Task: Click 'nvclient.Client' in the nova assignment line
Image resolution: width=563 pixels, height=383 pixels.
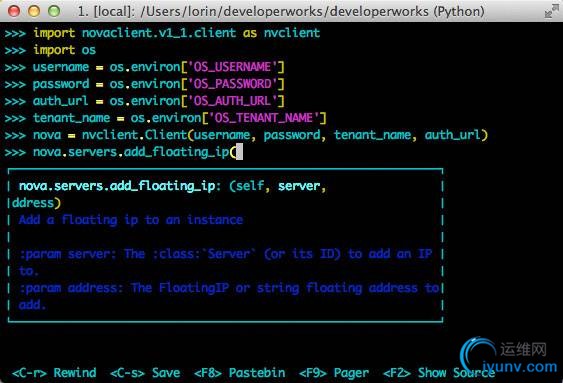Action: 135,135
